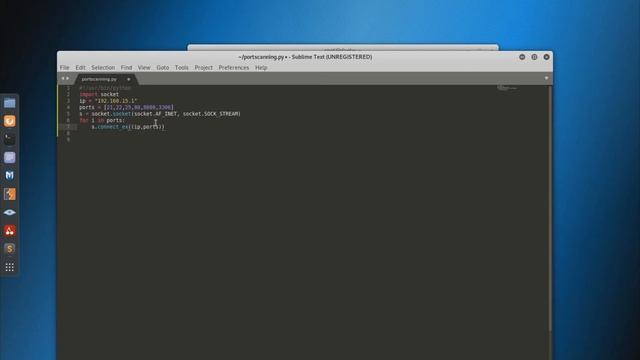Click the "import socket" code line
The height and width of the screenshot is (360, 640).
[99, 94]
